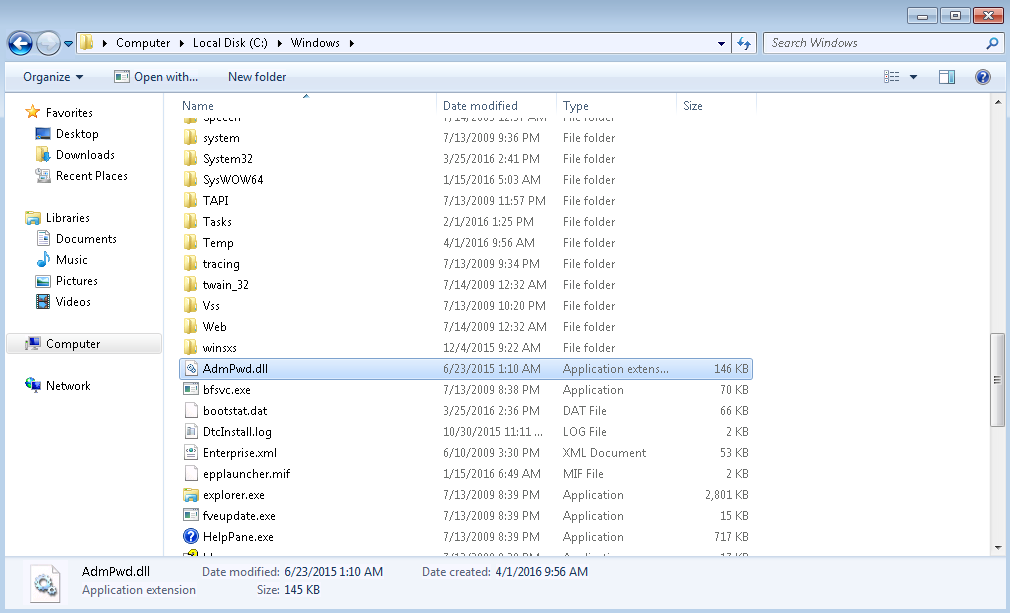Expand the arrow after Local Disk breadcrumb
This screenshot has height=613, width=1010.
tap(280, 43)
